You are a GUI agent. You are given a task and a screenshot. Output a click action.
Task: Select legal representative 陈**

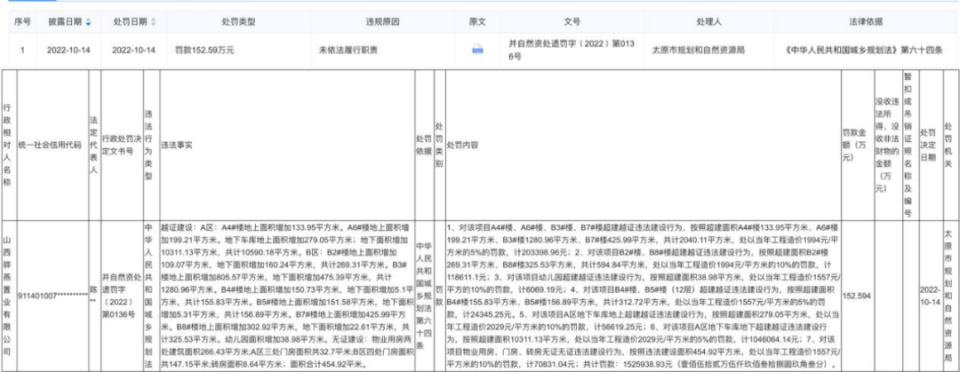(94, 296)
